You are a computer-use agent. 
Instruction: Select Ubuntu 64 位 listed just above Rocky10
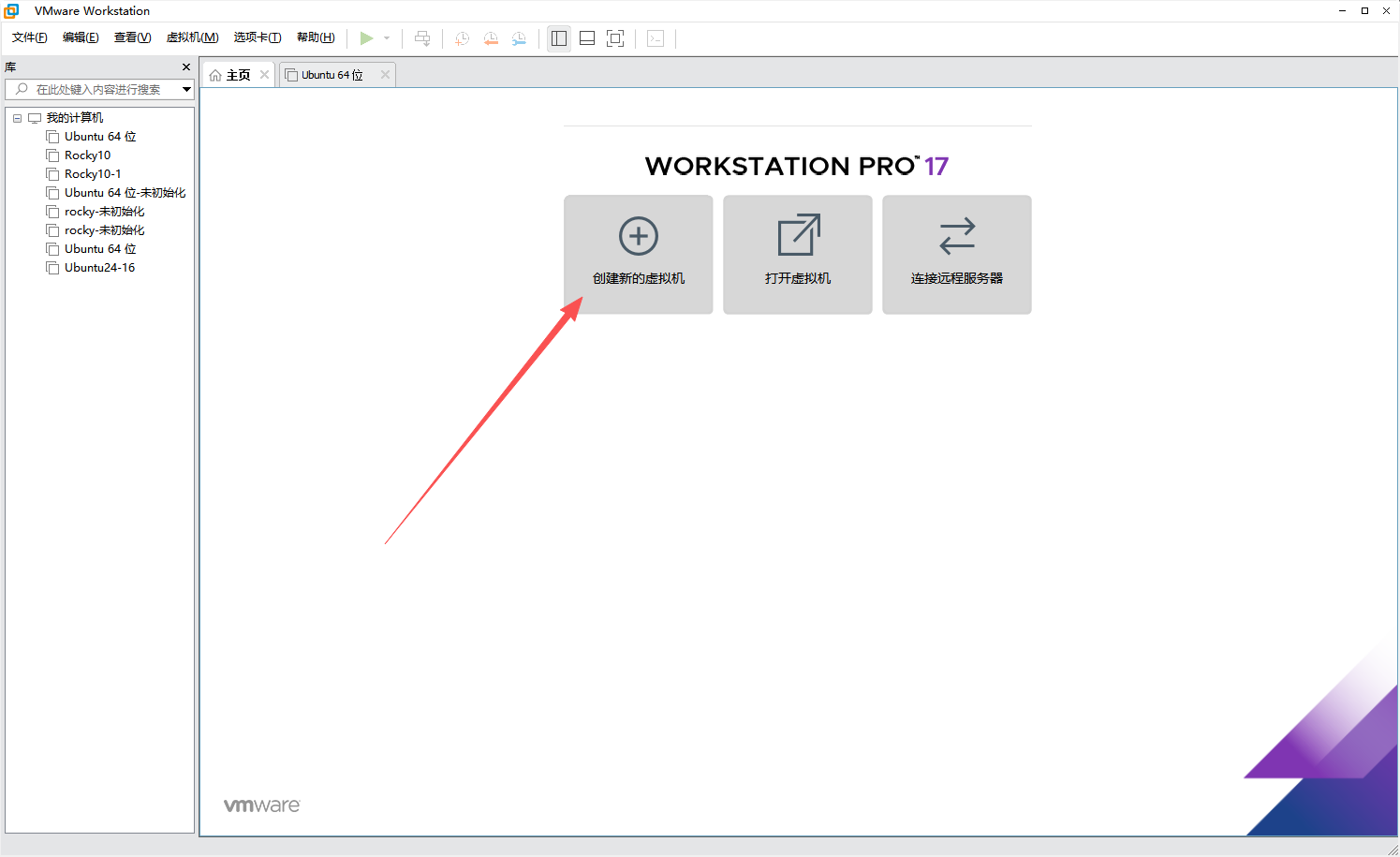coord(100,137)
